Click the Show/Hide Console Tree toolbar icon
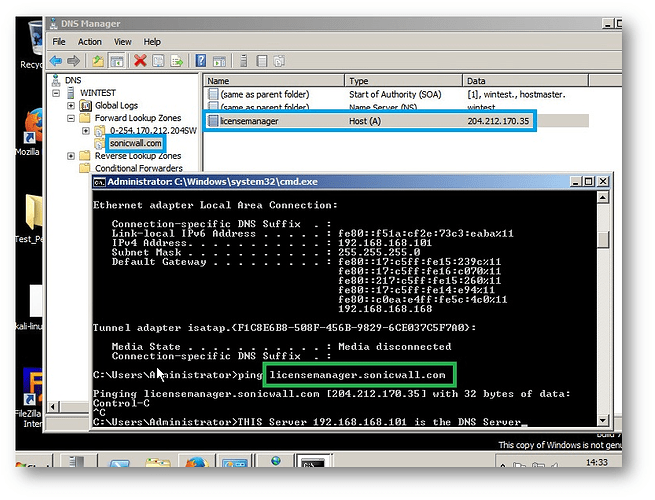655x500 pixels. point(118,61)
